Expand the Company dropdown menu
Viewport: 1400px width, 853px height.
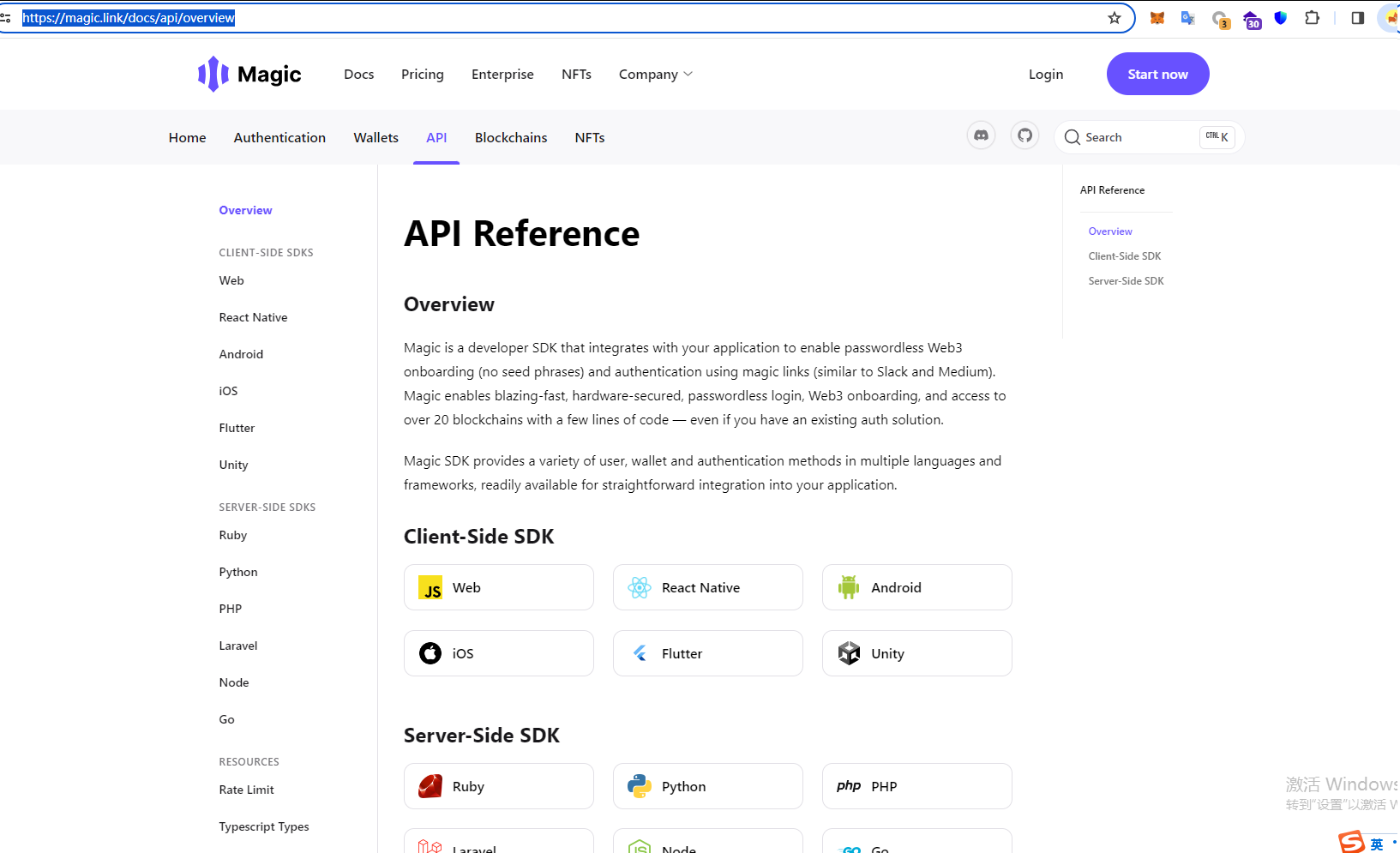click(x=655, y=75)
